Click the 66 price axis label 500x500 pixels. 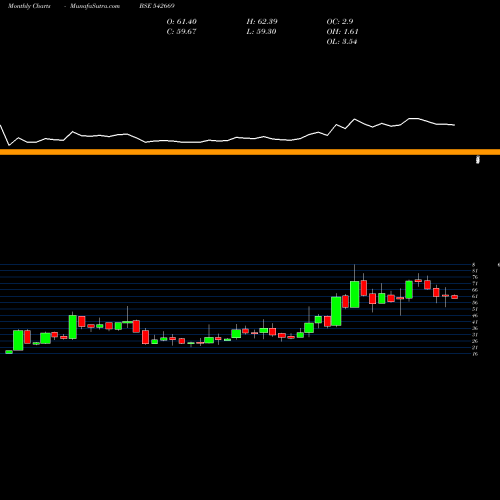pyautogui.click(x=475, y=290)
